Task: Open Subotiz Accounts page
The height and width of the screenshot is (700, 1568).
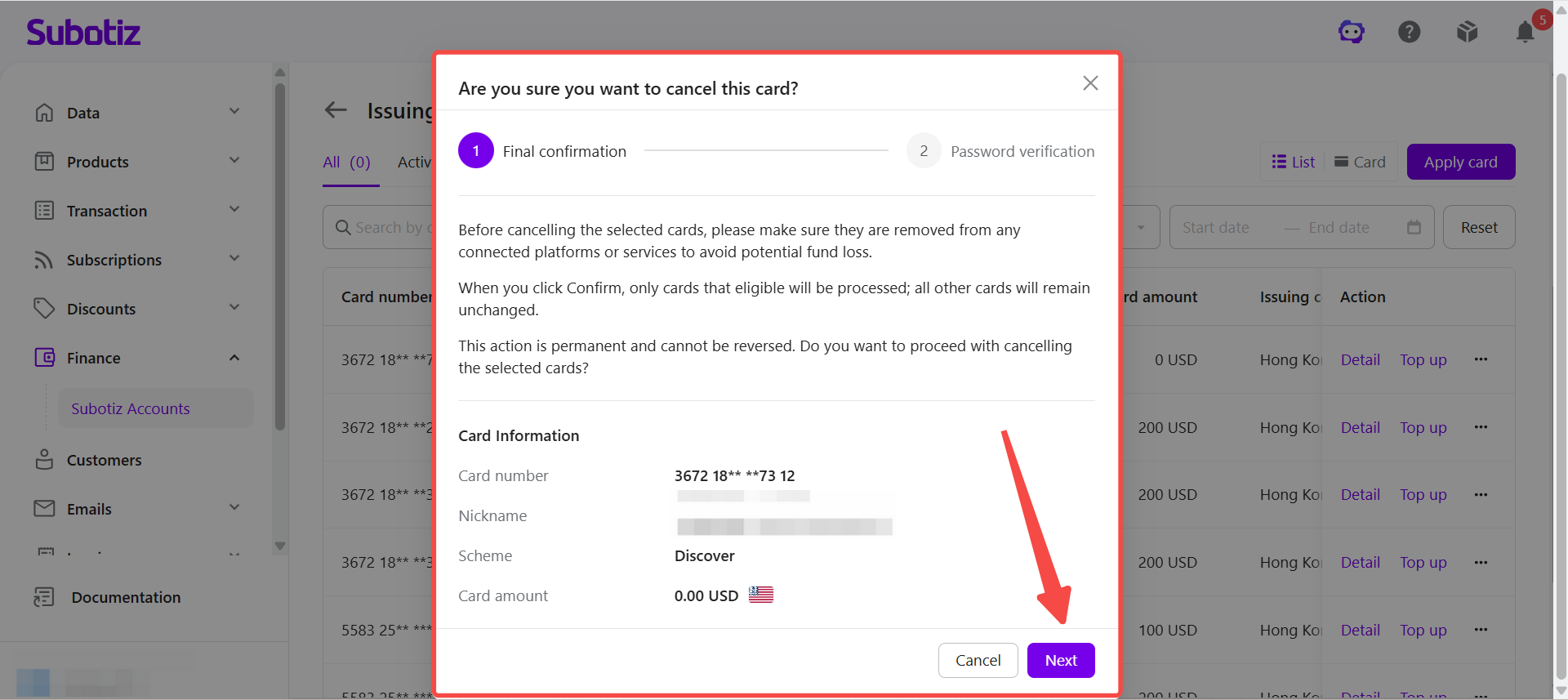Action: tap(131, 408)
